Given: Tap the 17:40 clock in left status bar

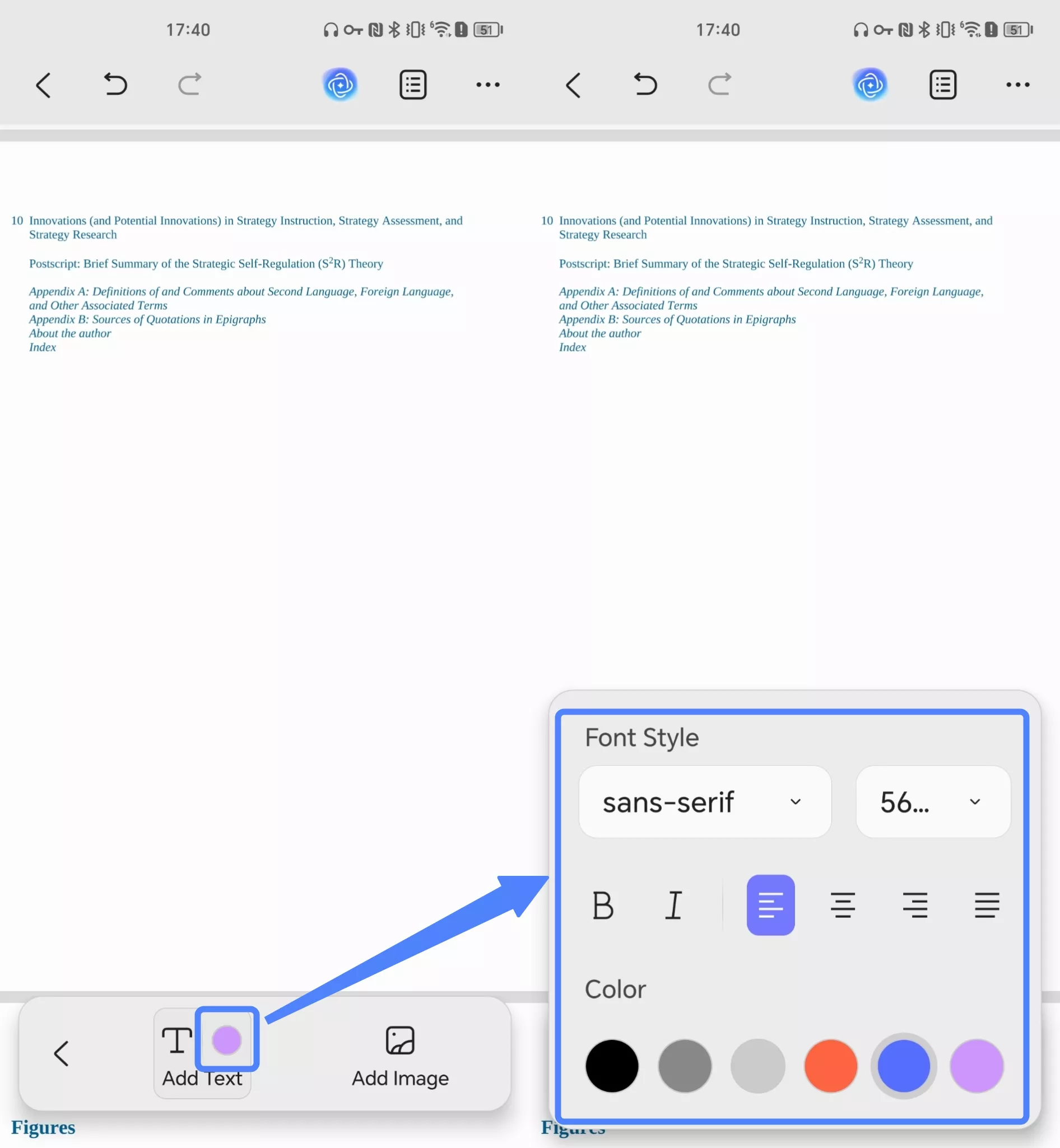Looking at the screenshot, I should (188, 30).
